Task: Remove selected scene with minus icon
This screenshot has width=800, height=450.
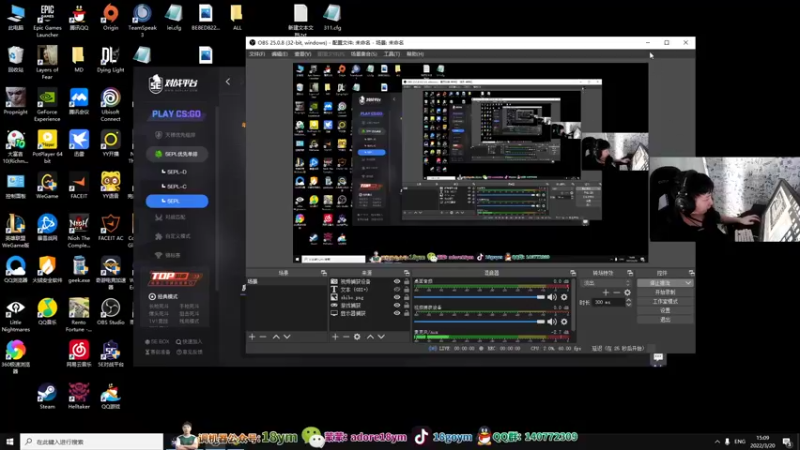Action: pyautogui.click(x=263, y=337)
